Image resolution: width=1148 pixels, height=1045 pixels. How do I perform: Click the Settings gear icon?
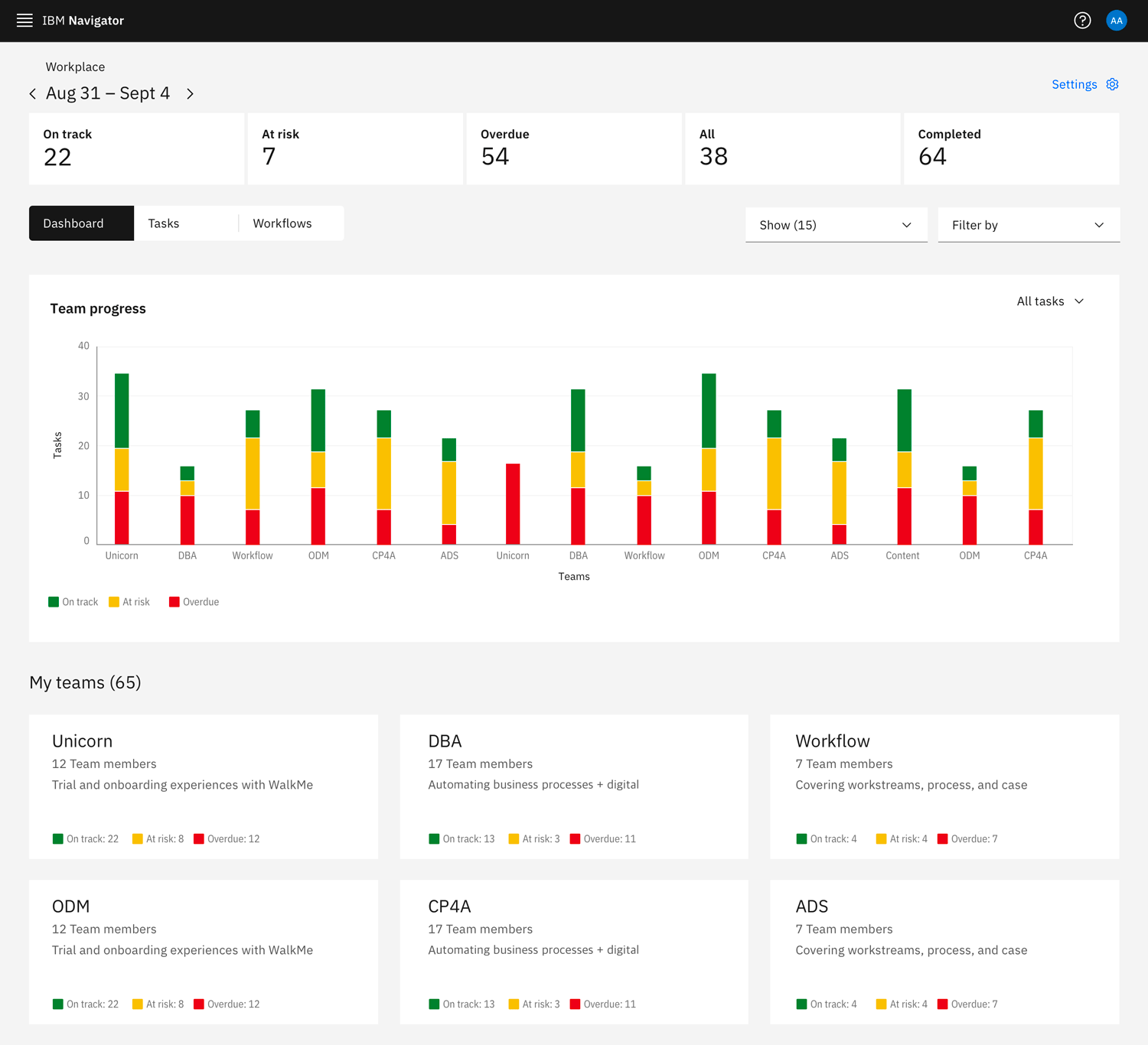(1113, 84)
